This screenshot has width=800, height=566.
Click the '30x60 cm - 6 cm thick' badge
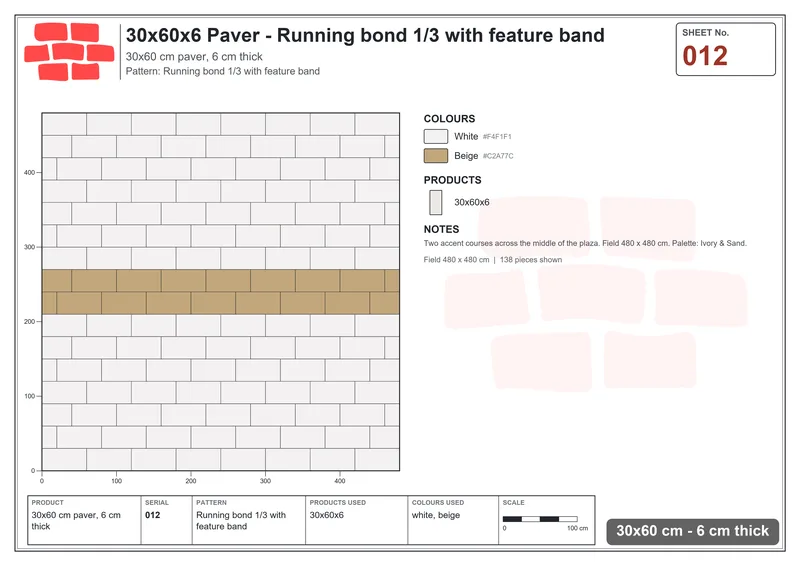692,531
